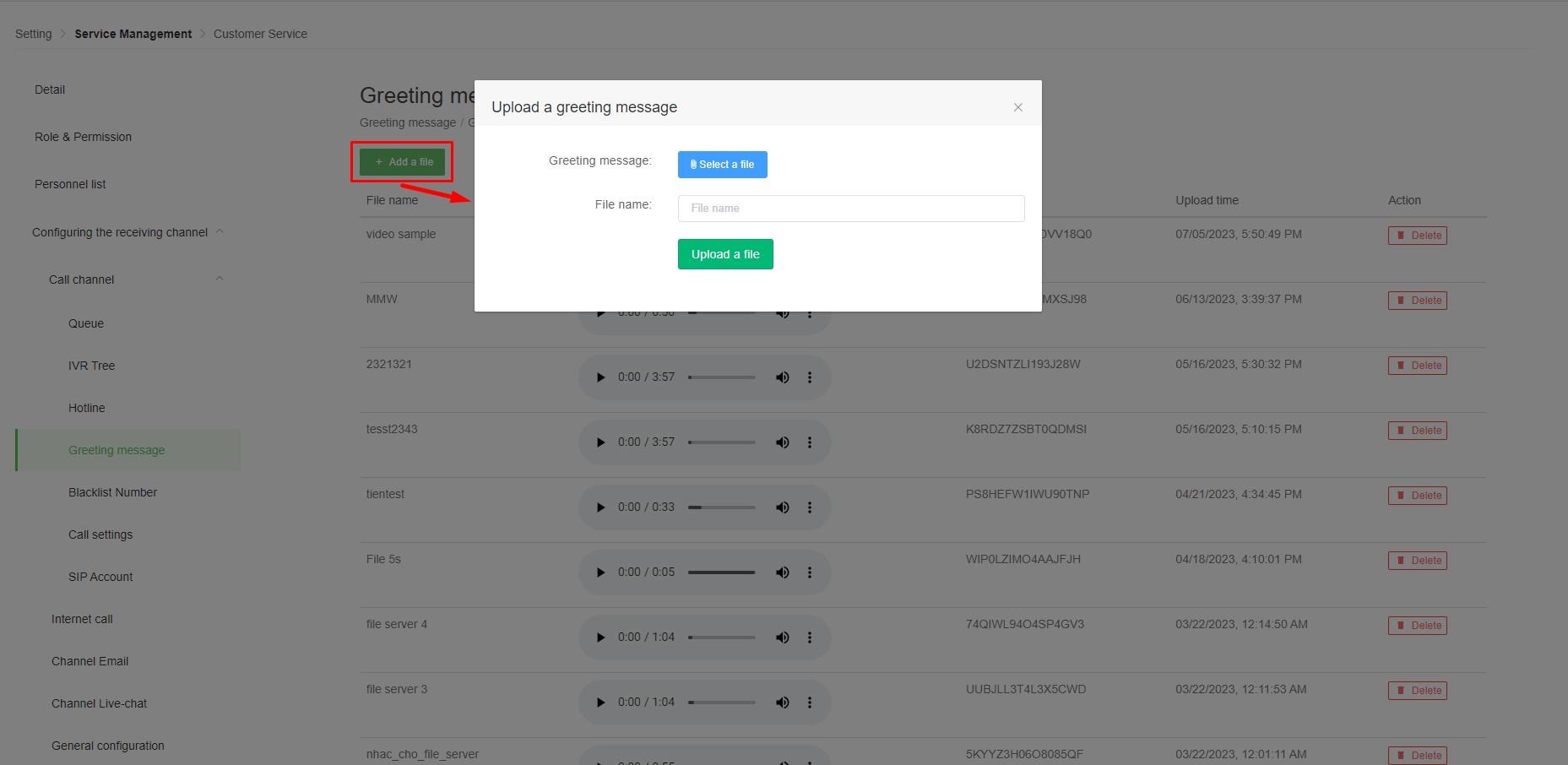Mute the File 5s audio player
1568x765 pixels.
(782, 572)
